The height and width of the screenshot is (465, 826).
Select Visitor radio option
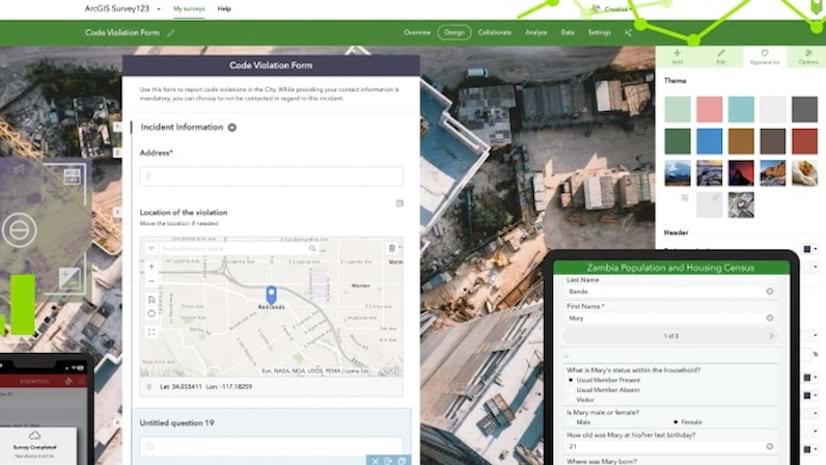pyautogui.click(x=571, y=400)
